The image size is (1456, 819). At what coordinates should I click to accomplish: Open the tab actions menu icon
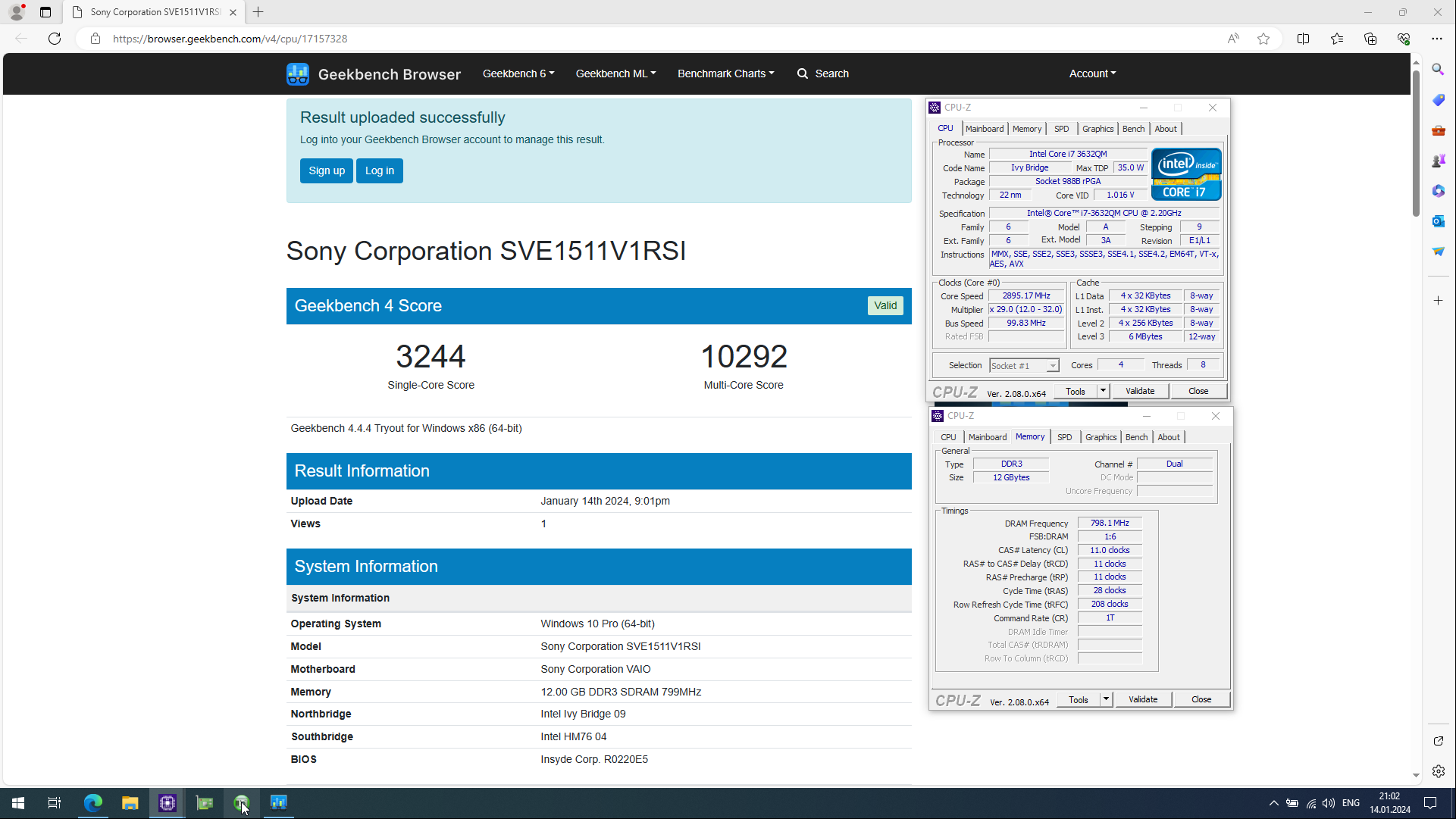(45, 12)
